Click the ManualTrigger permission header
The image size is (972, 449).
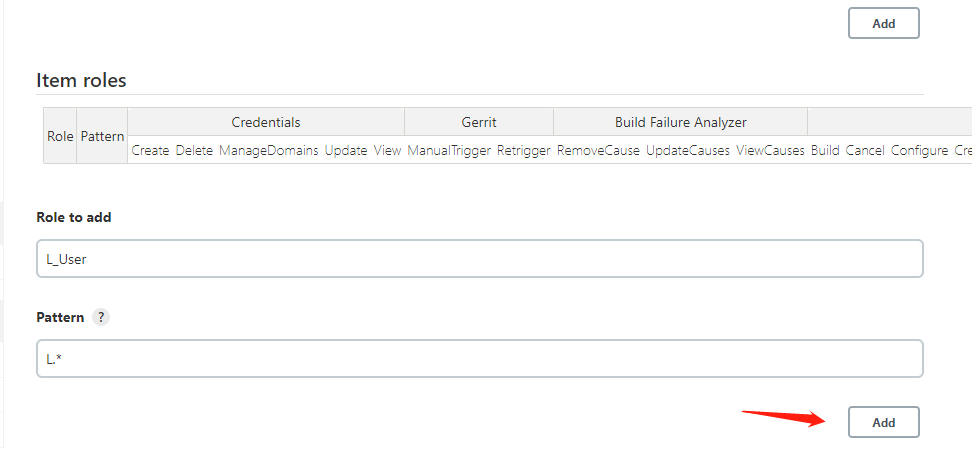click(x=449, y=150)
